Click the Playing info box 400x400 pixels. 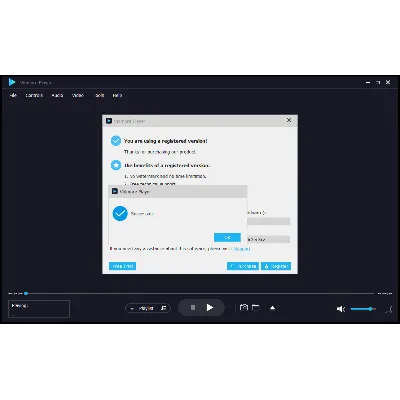click(x=39, y=309)
